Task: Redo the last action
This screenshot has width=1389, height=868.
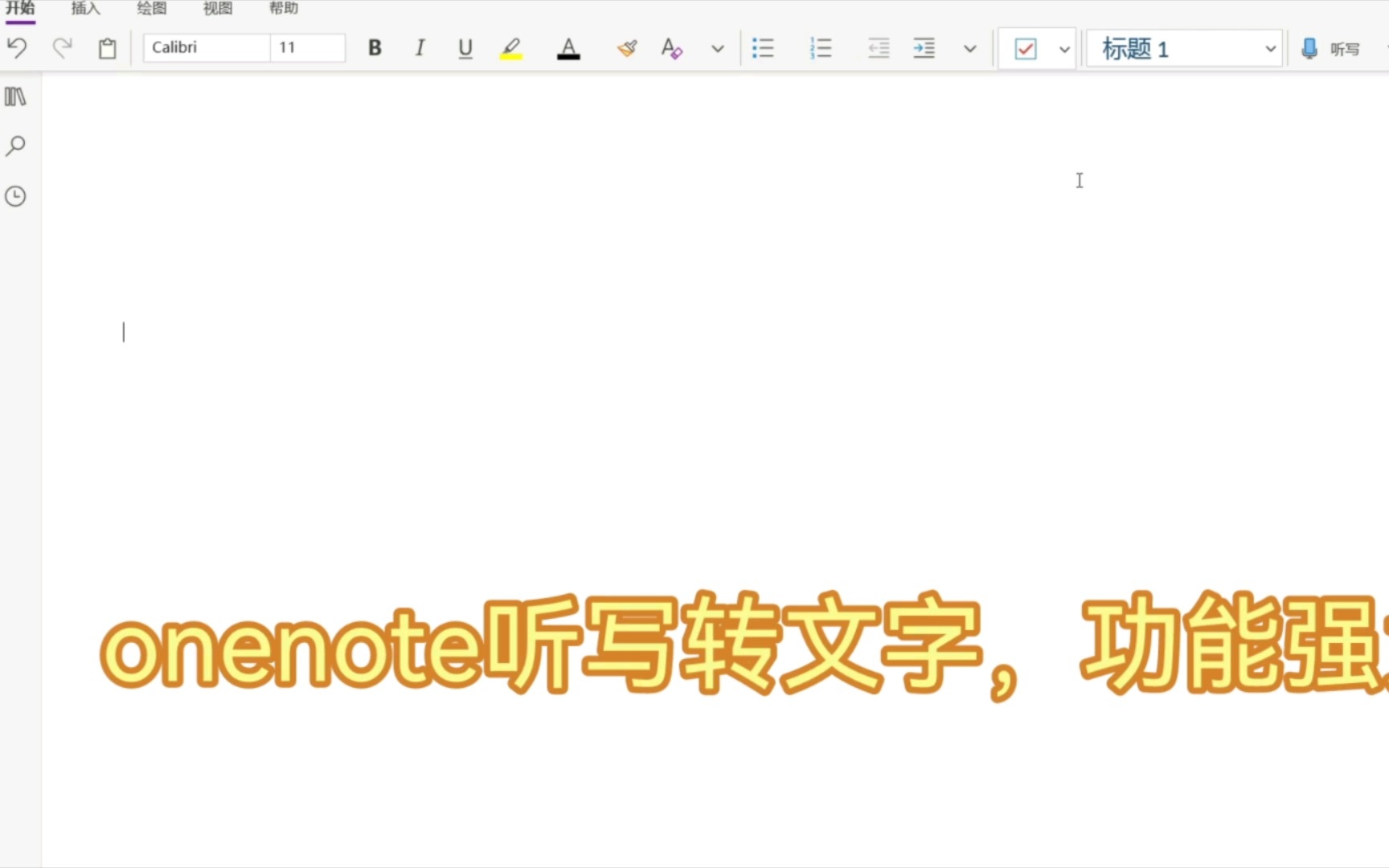Action: (x=62, y=48)
